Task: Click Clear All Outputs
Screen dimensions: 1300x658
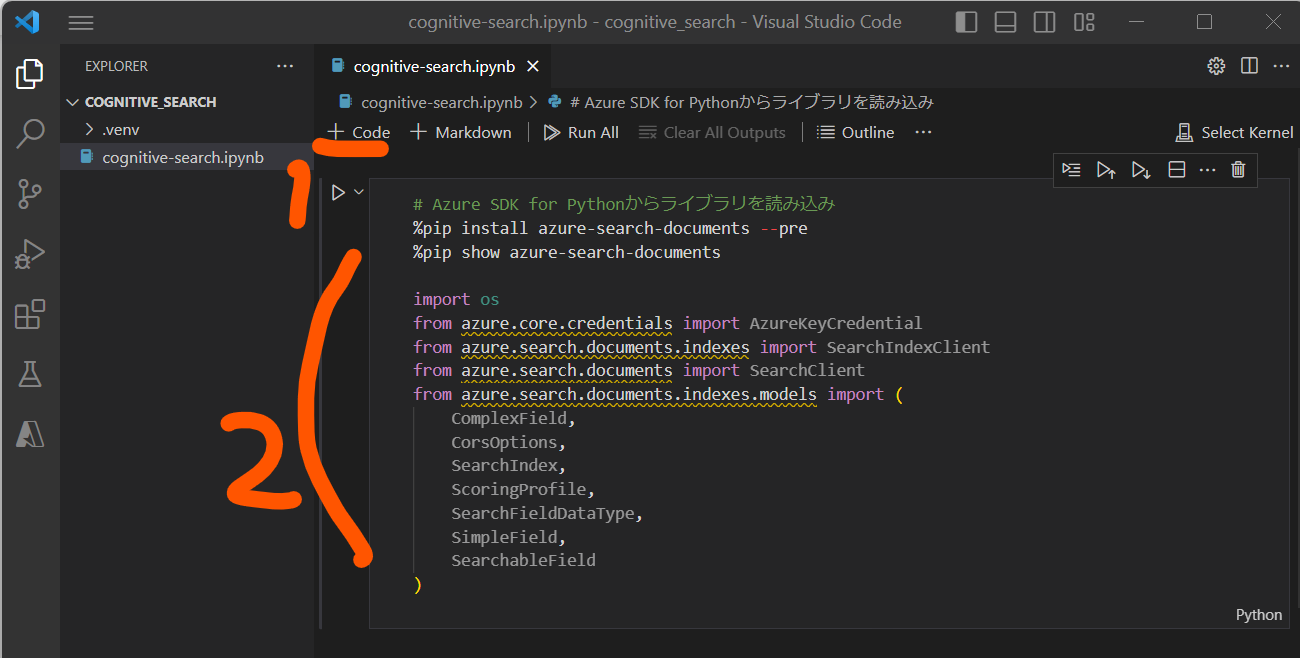Action: point(712,132)
